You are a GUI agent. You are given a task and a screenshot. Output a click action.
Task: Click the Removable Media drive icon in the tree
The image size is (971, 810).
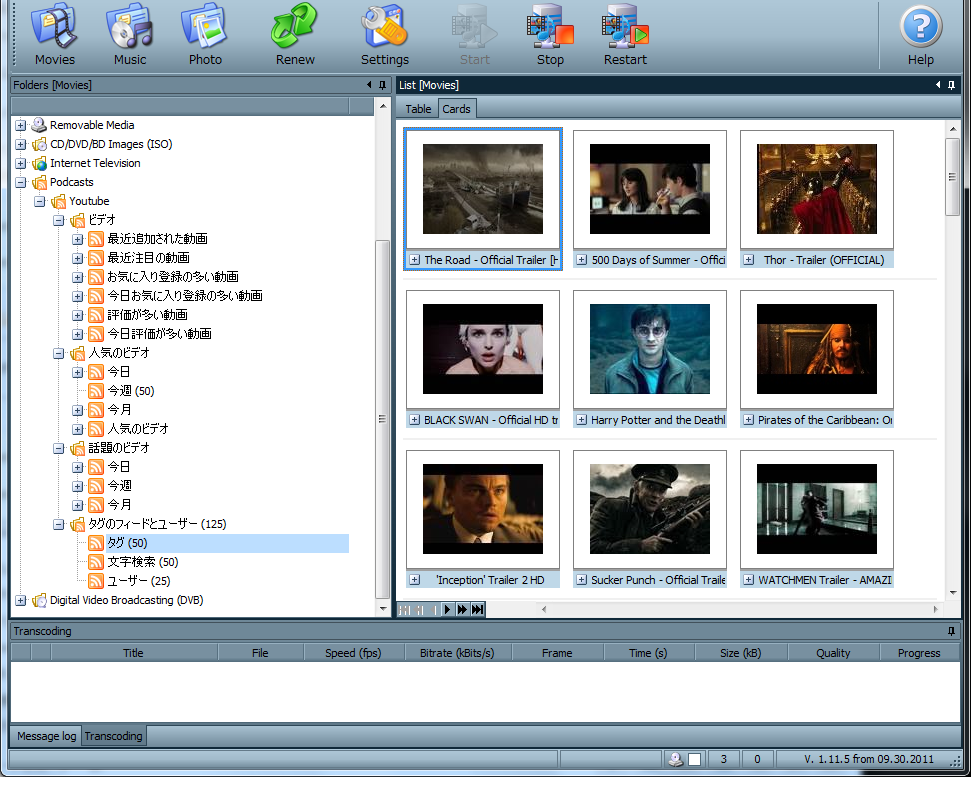39,125
